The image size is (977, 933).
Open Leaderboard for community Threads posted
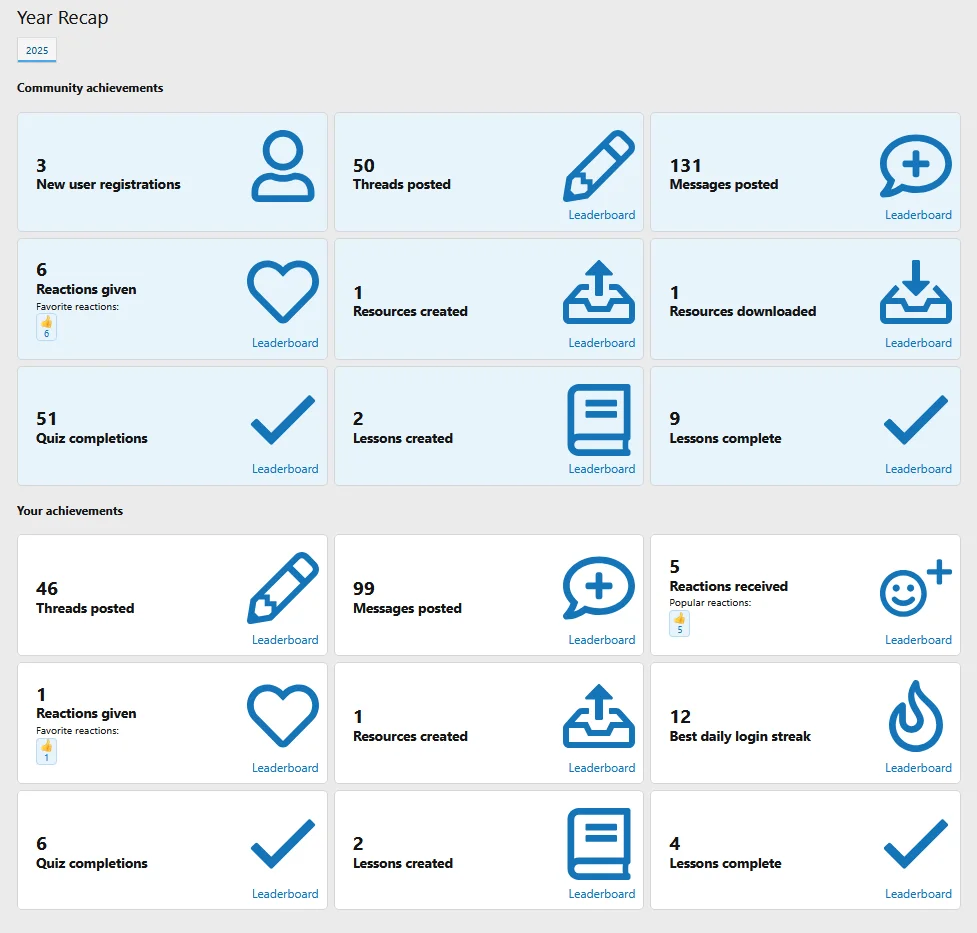tap(601, 215)
